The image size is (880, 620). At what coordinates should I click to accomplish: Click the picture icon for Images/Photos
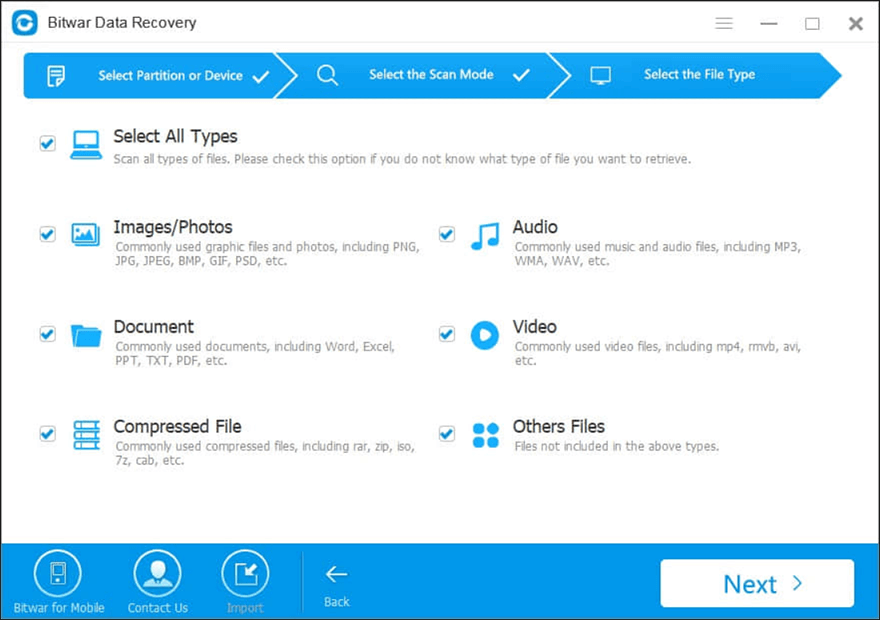point(86,235)
